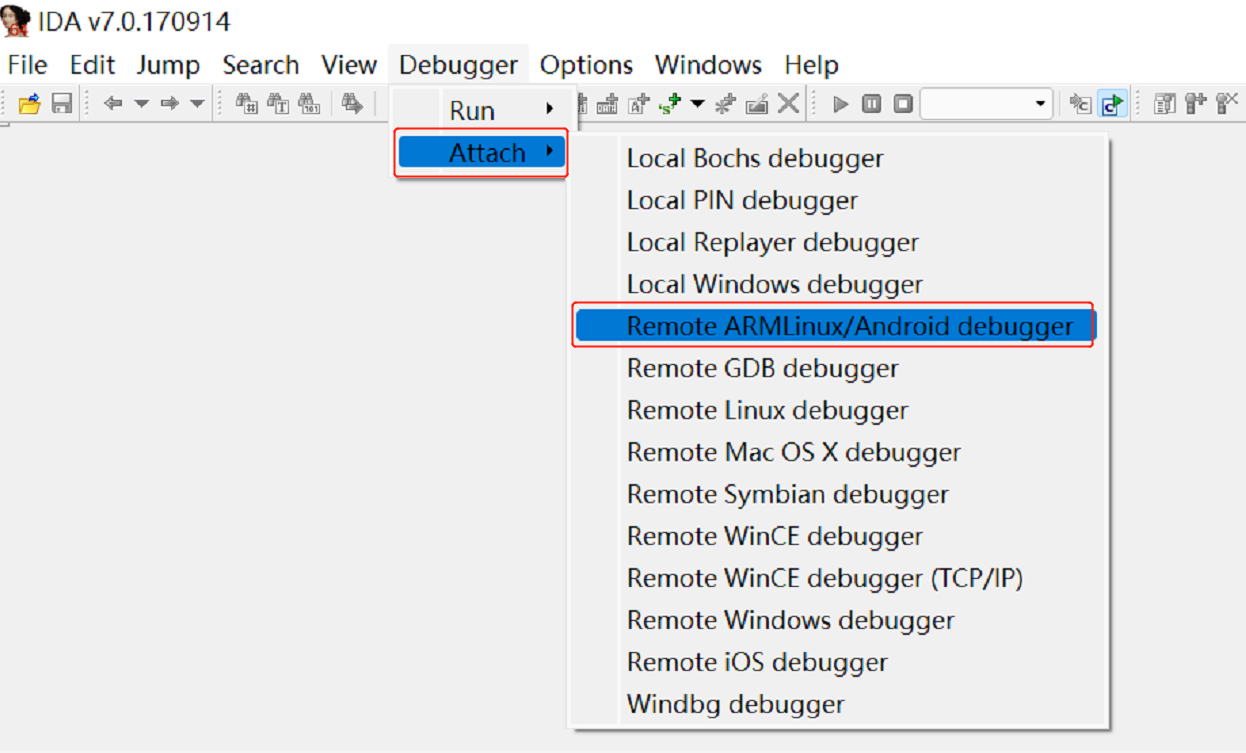Open the View menu
1246x753 pixels.
[349, 65]
